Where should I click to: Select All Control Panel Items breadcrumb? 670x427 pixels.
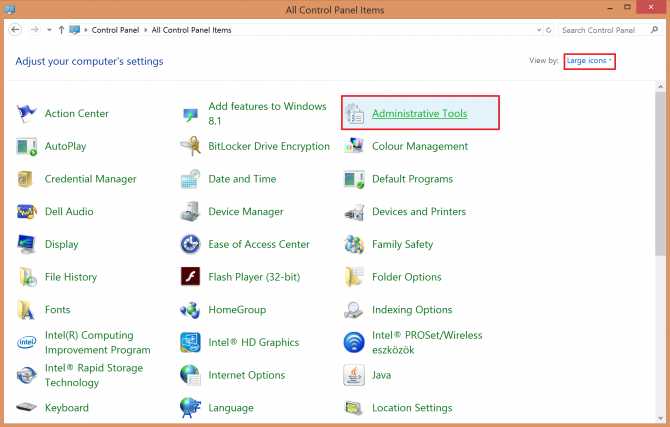[191, 30]
